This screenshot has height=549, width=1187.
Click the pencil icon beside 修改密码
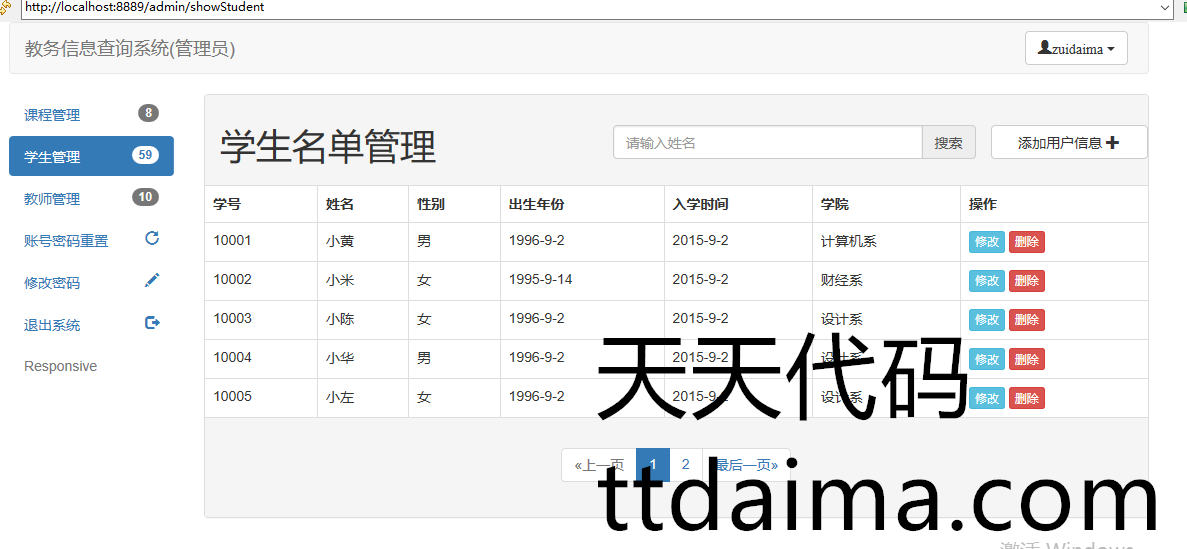coord(152,281)
